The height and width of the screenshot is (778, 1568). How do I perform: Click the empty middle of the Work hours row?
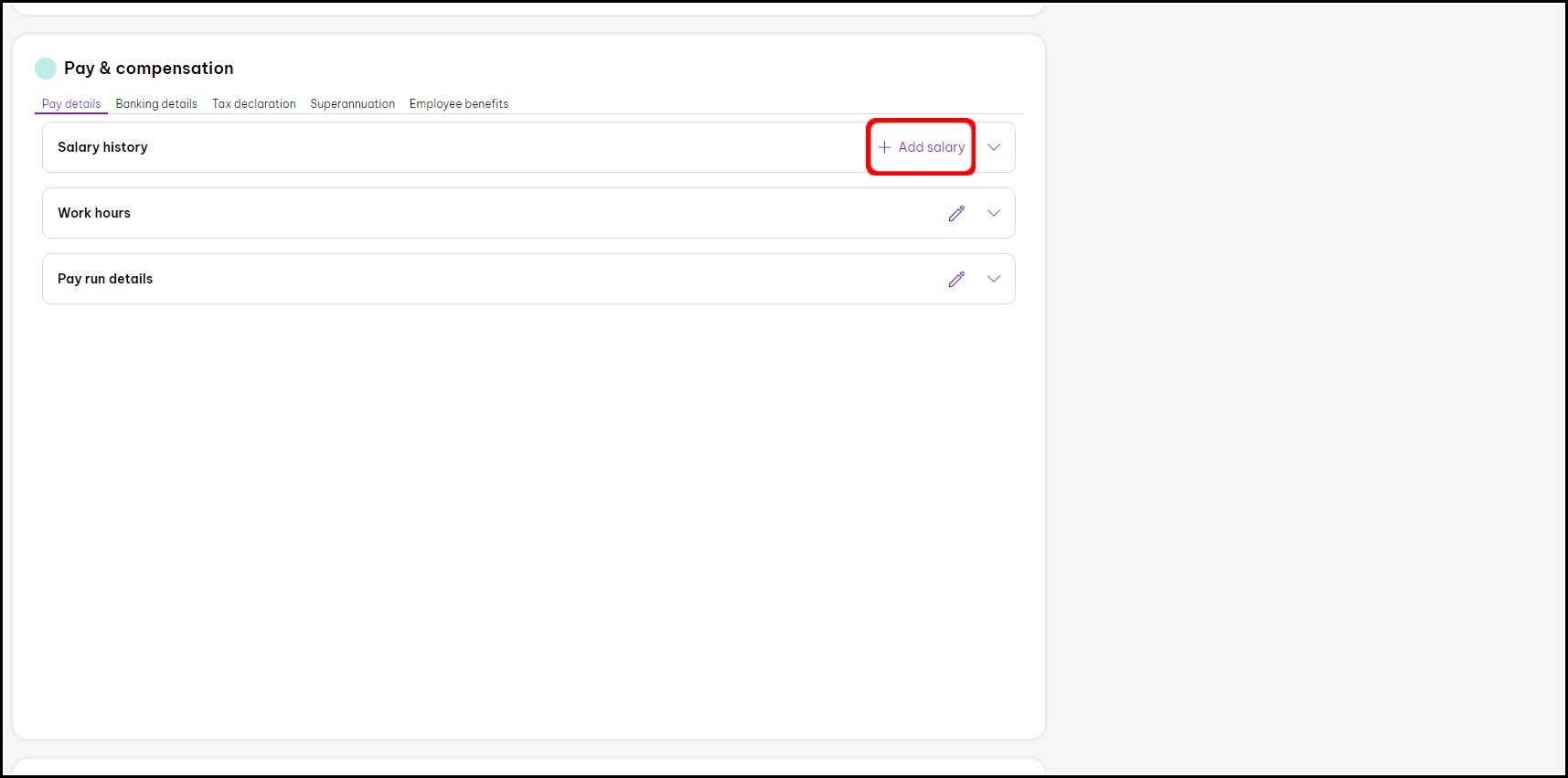click(x=503, y=213)
